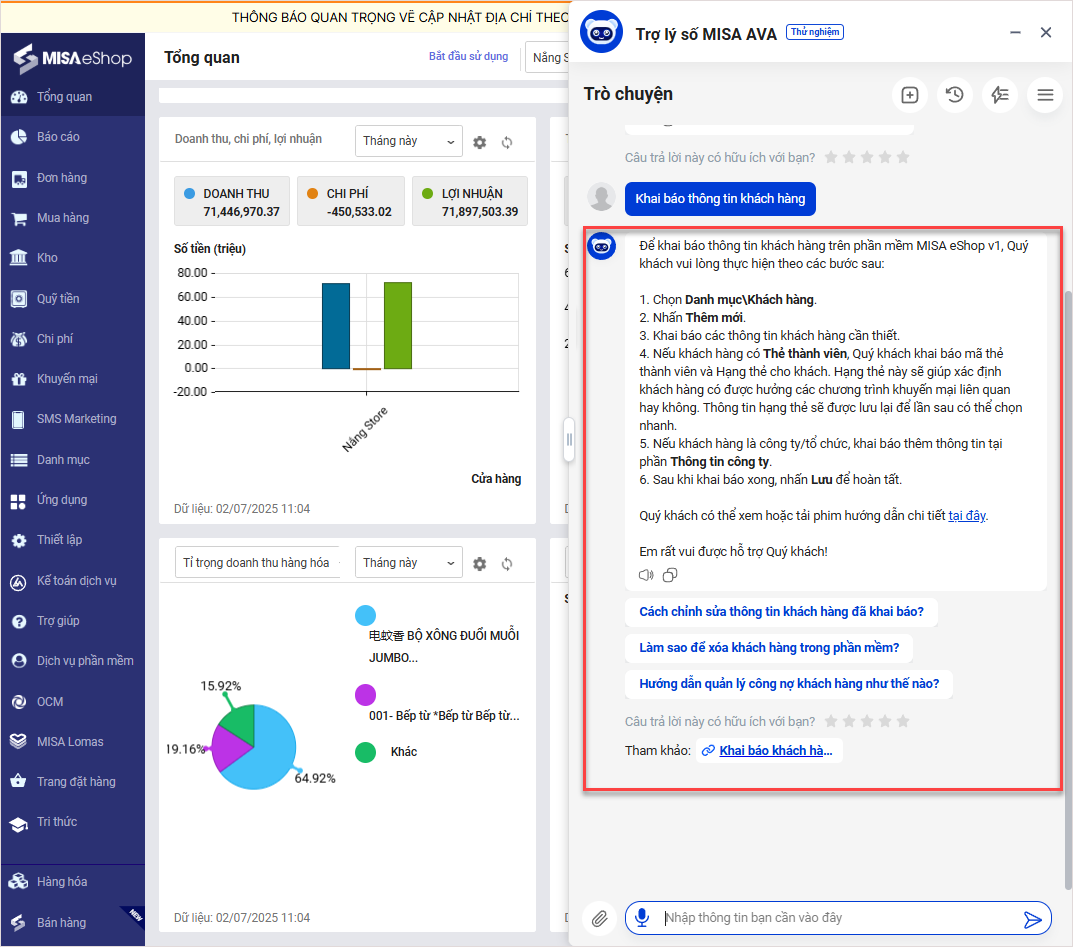Click the microphone icon in chat input
This screenshot has width=1073, height=947.
pyautogui.click(x=642, y=918)
